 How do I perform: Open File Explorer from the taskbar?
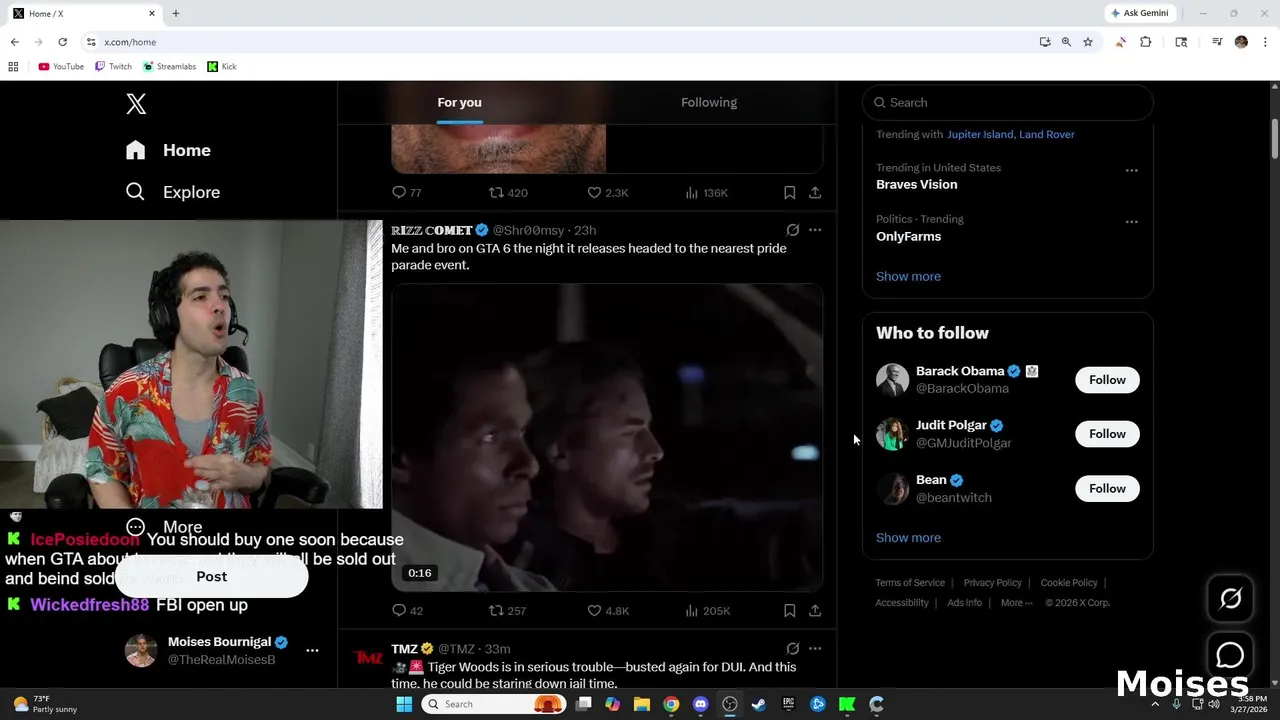pyautogui.click(x=642, y=704)
